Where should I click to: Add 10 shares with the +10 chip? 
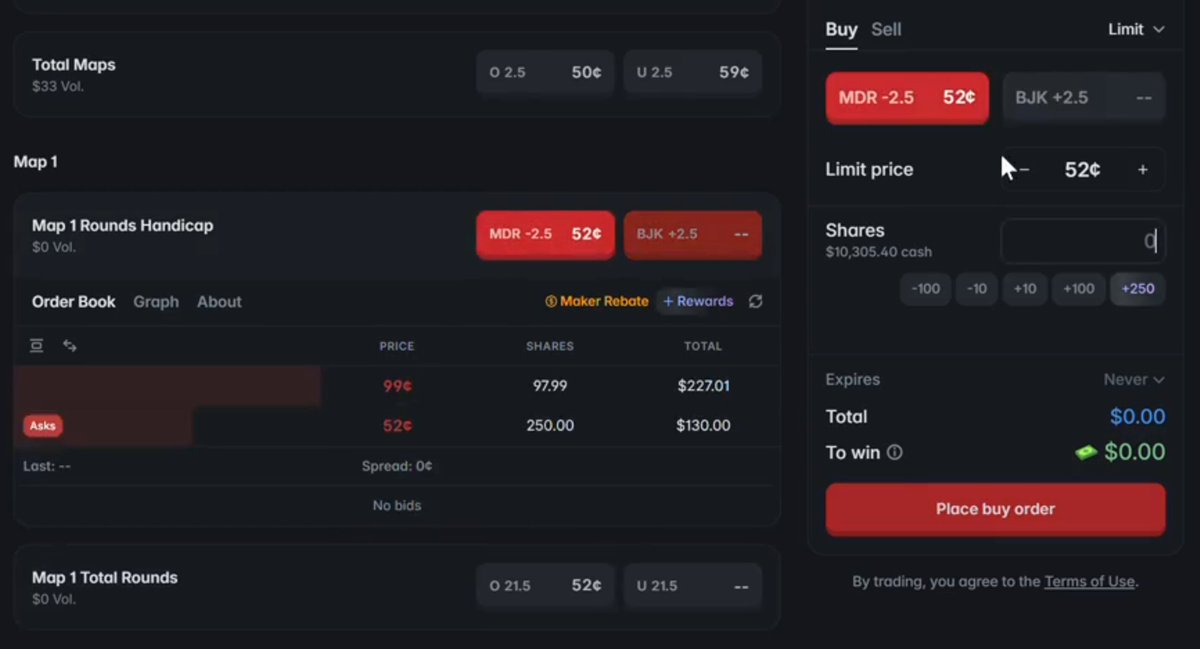[x=1025, y=289]
